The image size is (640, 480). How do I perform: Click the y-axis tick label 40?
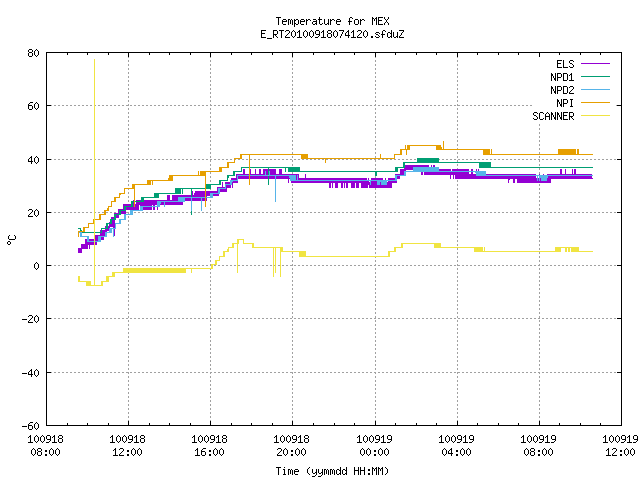[33, 160]
